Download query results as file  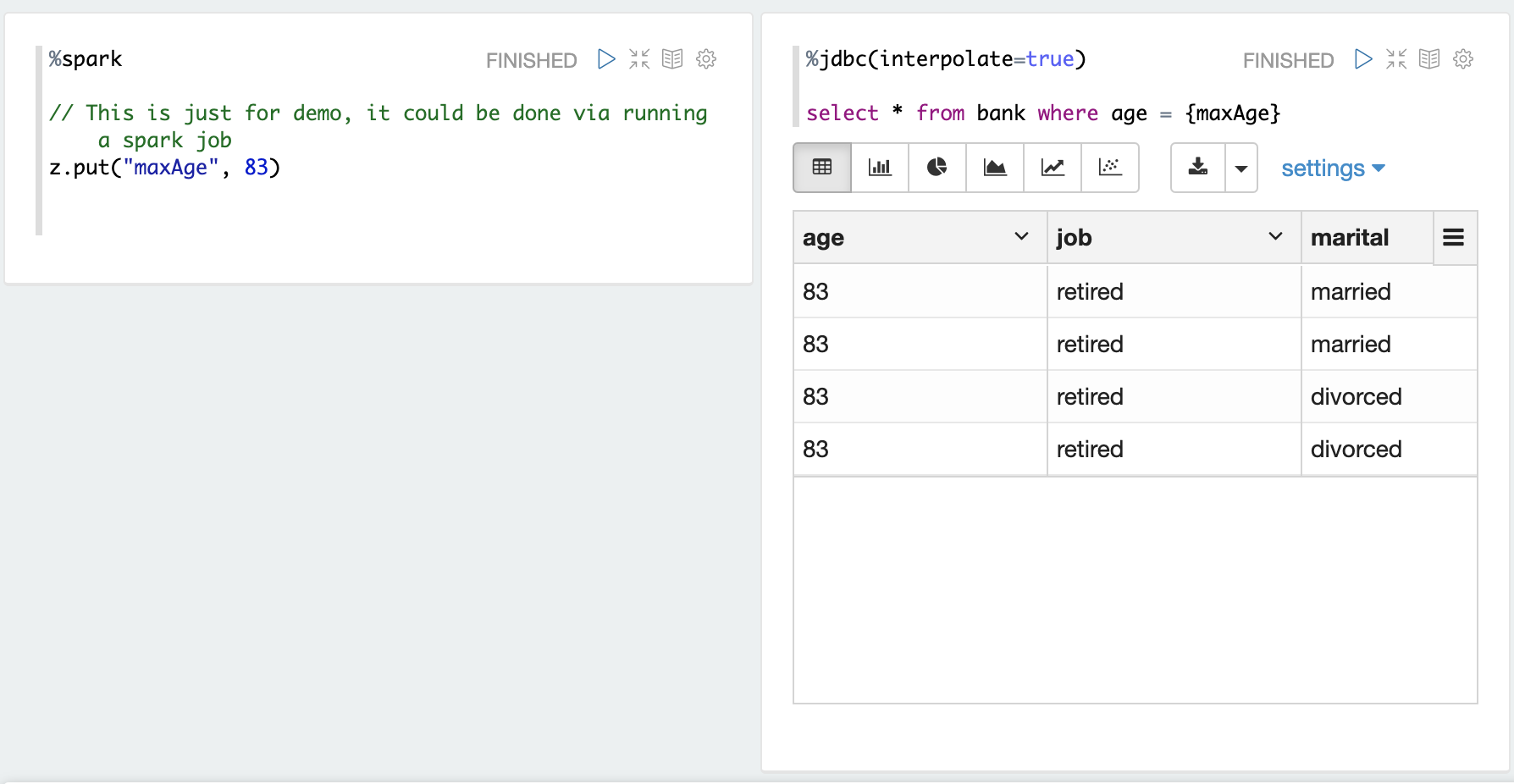click(1198, 168)
